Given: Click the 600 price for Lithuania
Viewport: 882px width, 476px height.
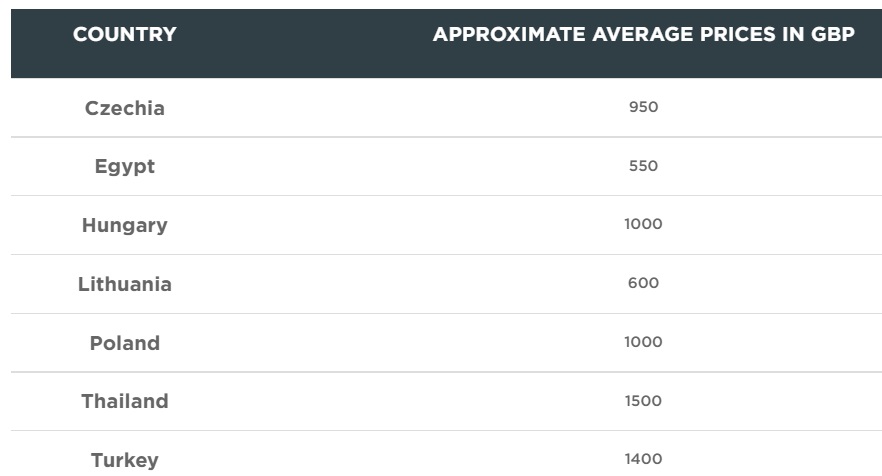Looking at the screenshot, I should (643, 283).
